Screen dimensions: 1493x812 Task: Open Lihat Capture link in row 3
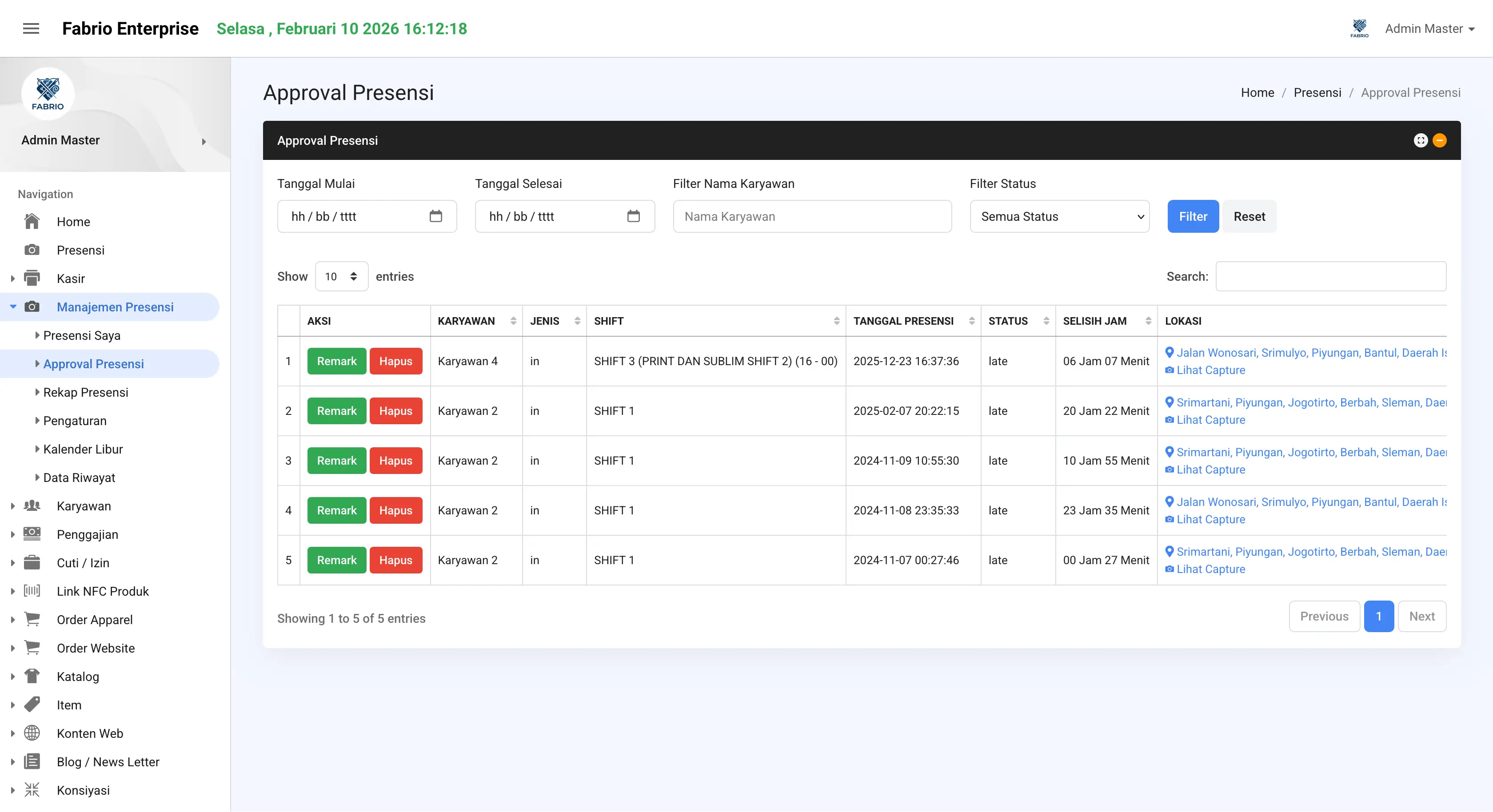(x=1205, y=470)
